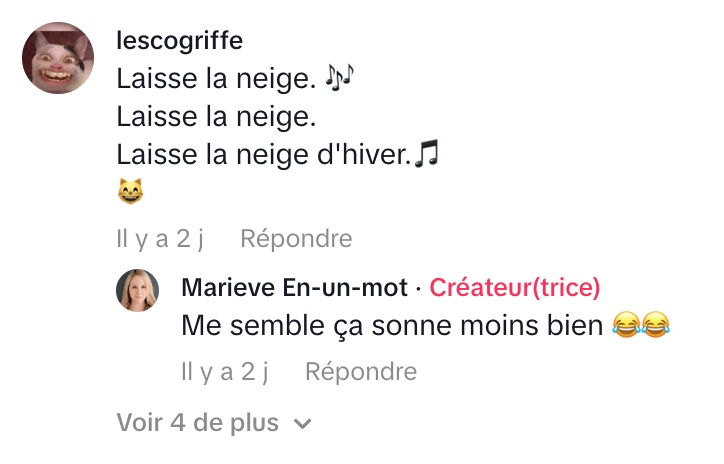Click the second "Laisse la neige." line
This screenshot has height=464, width=724.
click(x=216, y=117)
